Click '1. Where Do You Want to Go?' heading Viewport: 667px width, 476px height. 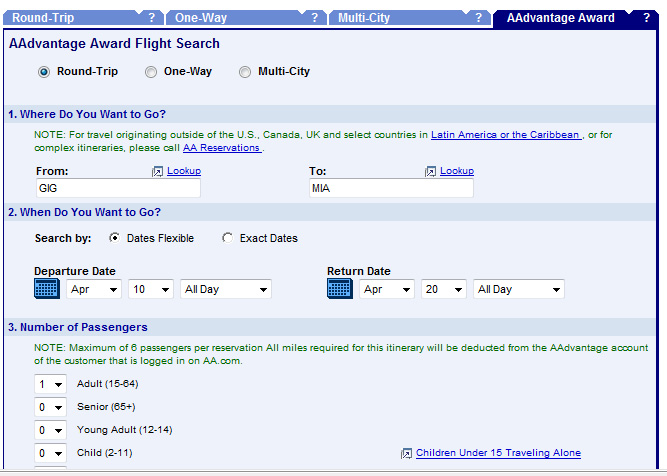click(x=87, y=114)
